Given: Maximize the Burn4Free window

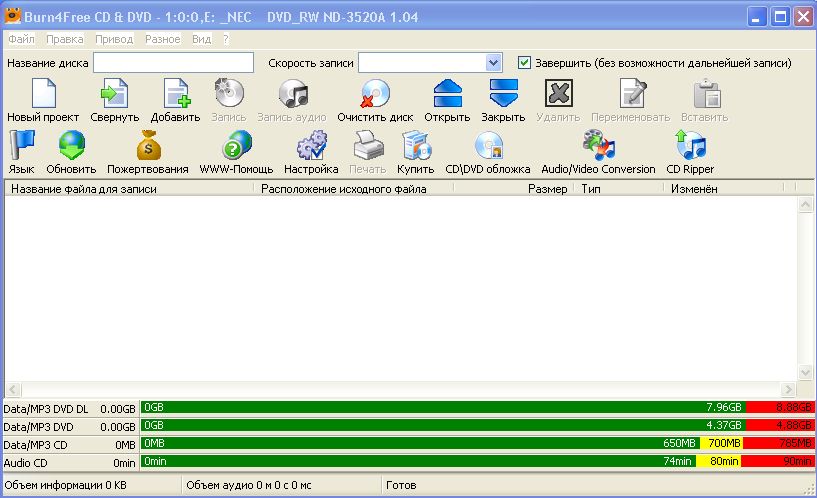Looking at the screenshot, I should pos(781,17).
